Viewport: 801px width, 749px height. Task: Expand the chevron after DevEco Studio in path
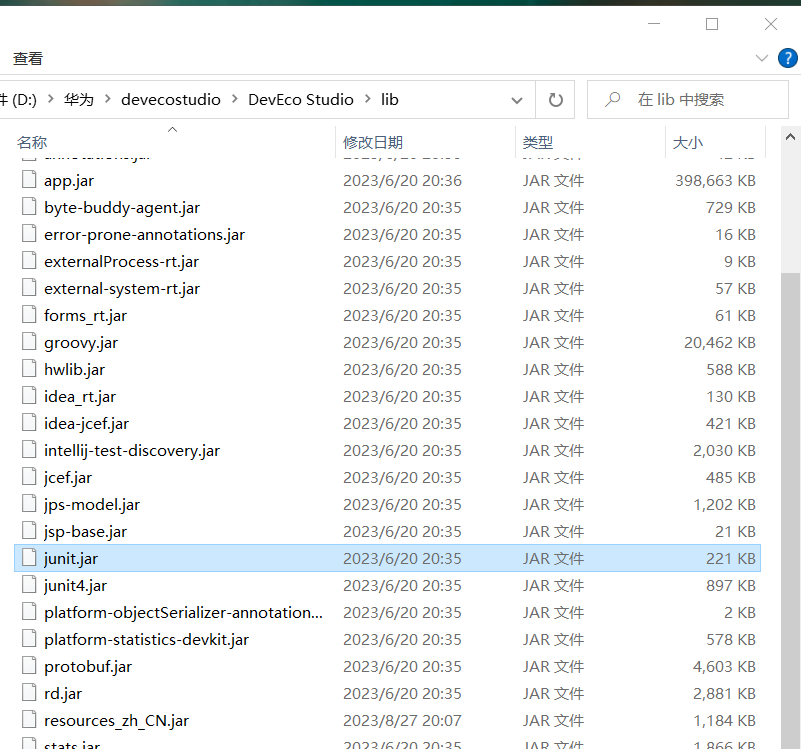[367, 99]
